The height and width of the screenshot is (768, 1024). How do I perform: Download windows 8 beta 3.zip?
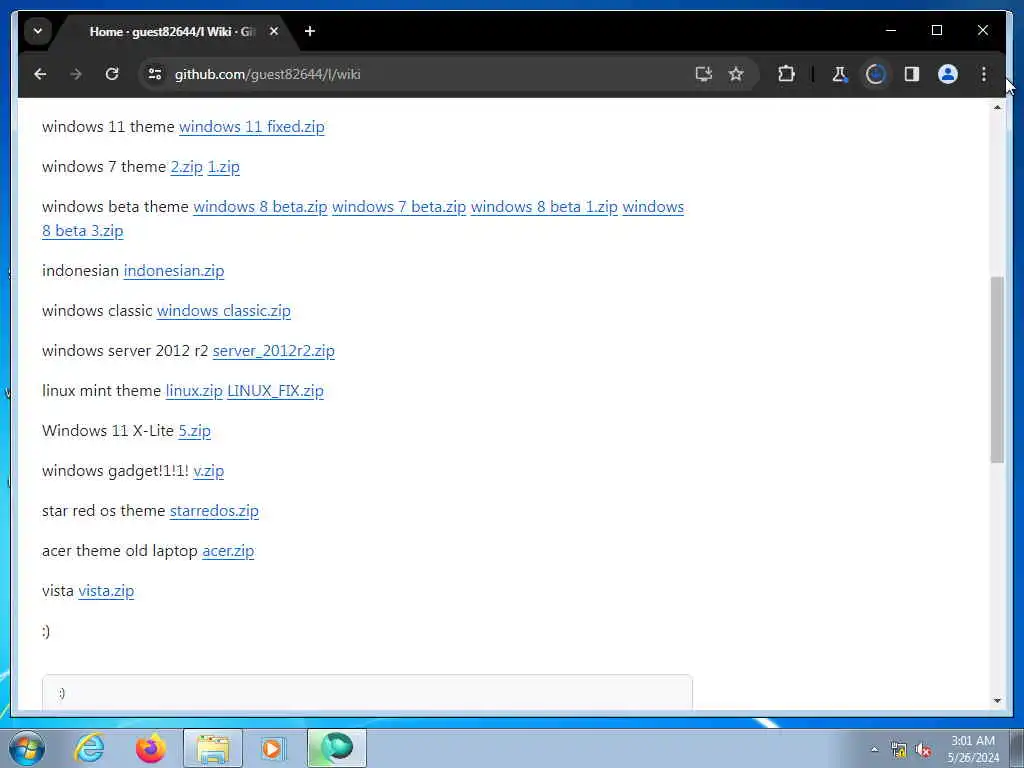click(82, 231)
